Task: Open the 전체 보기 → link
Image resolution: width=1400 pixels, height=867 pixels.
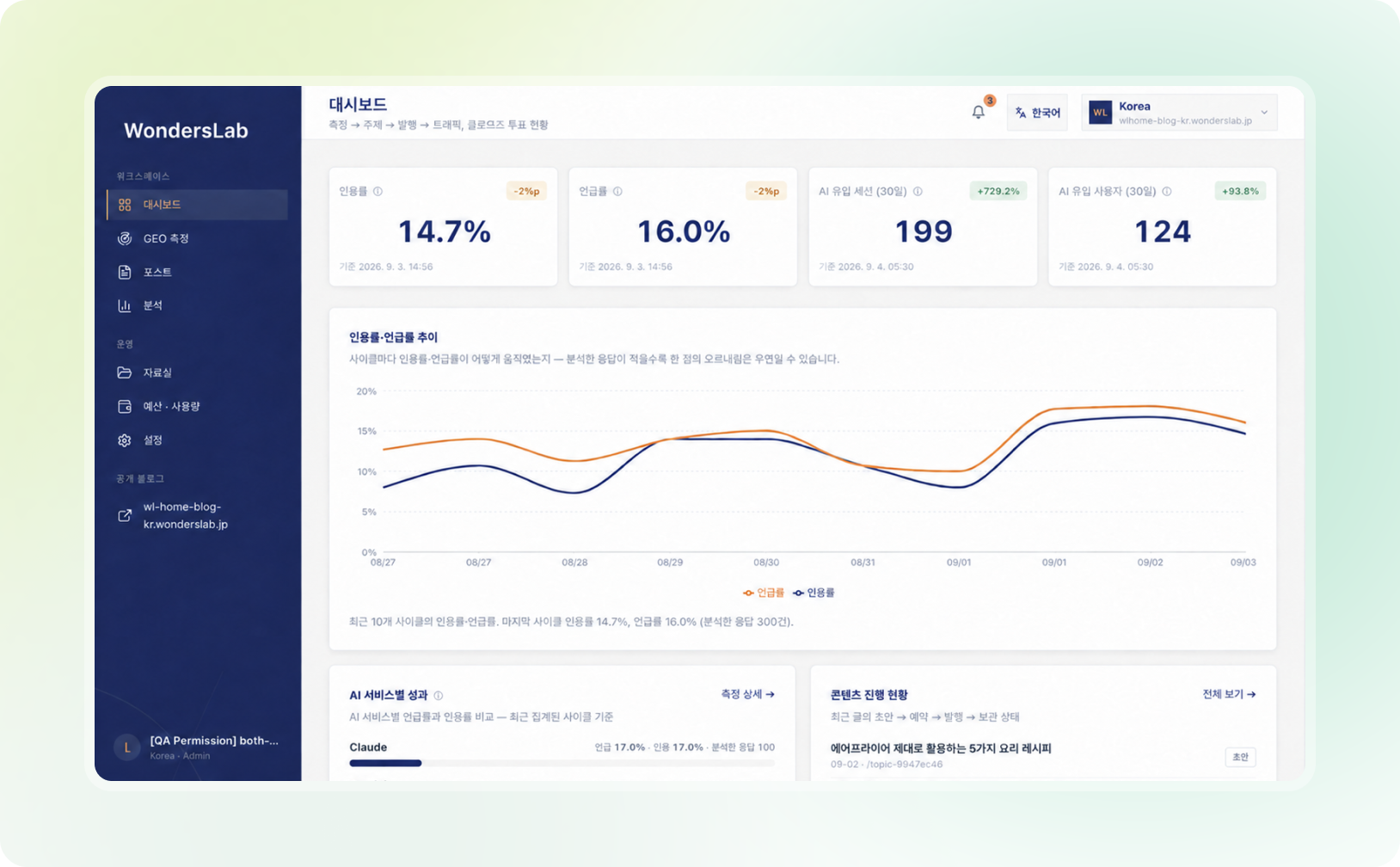Action: coord(1229,694)
